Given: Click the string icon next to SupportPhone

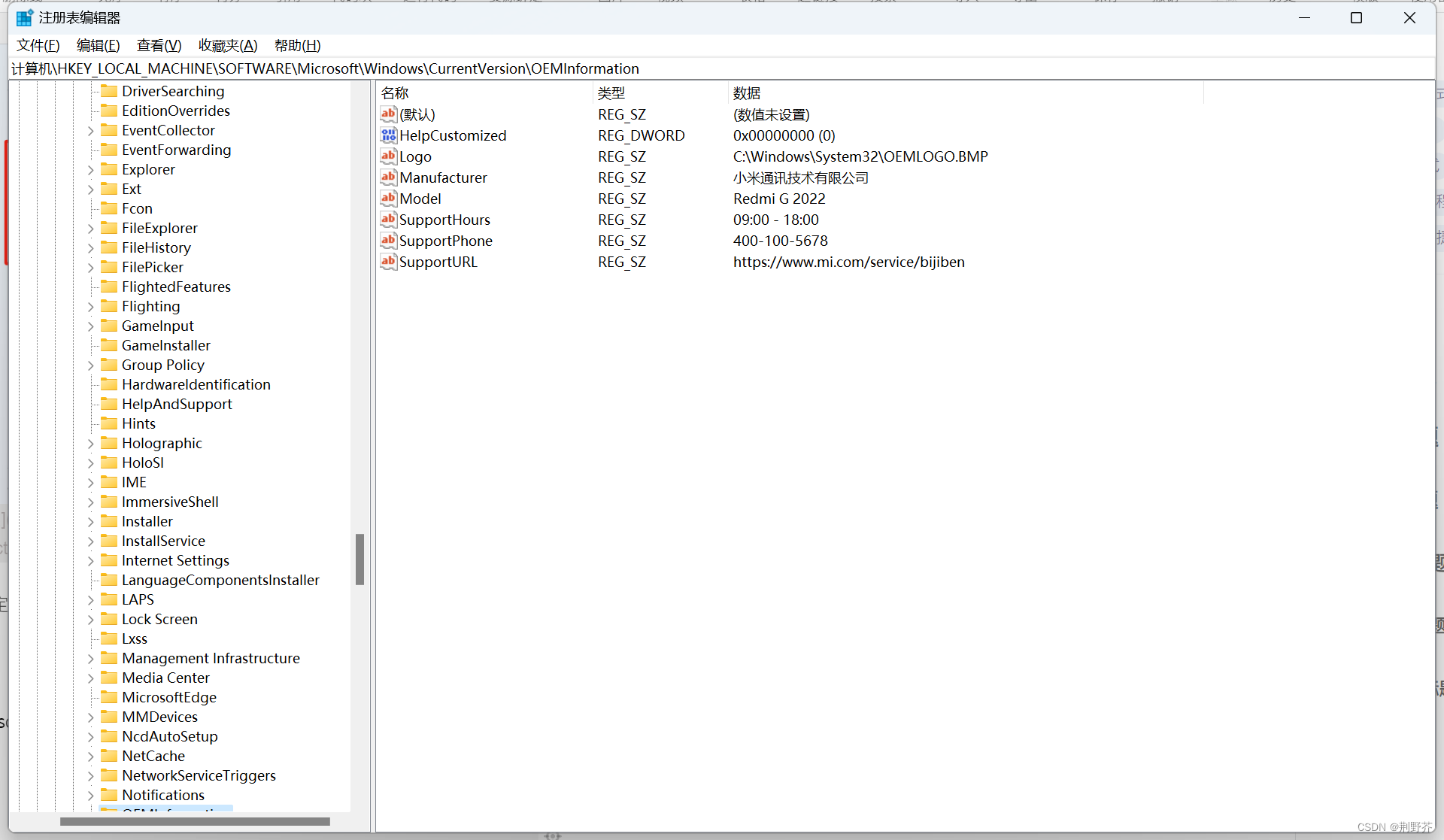Looking at the screenshot, I should 388,241.
